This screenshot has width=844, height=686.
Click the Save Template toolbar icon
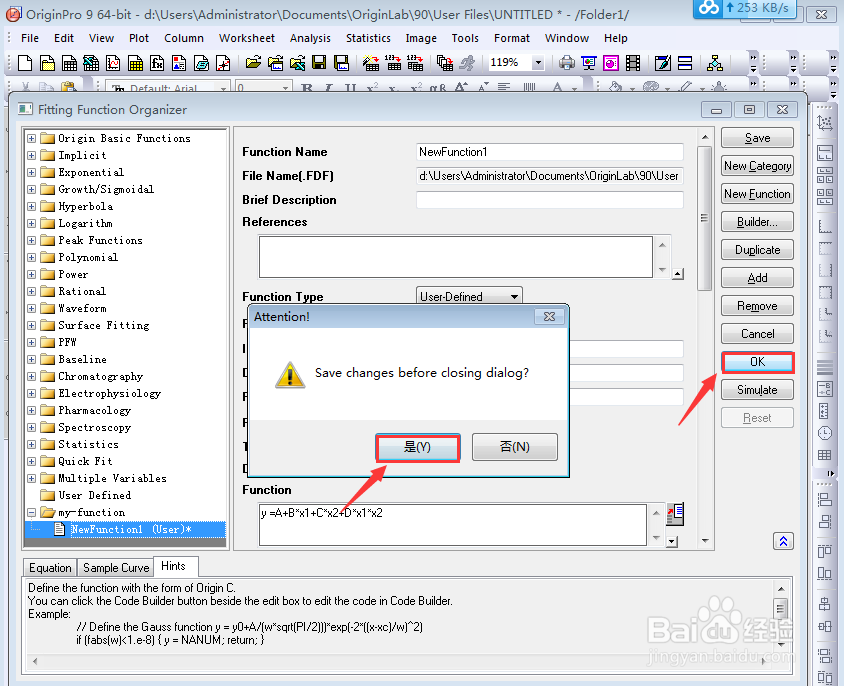click(341, 63)
